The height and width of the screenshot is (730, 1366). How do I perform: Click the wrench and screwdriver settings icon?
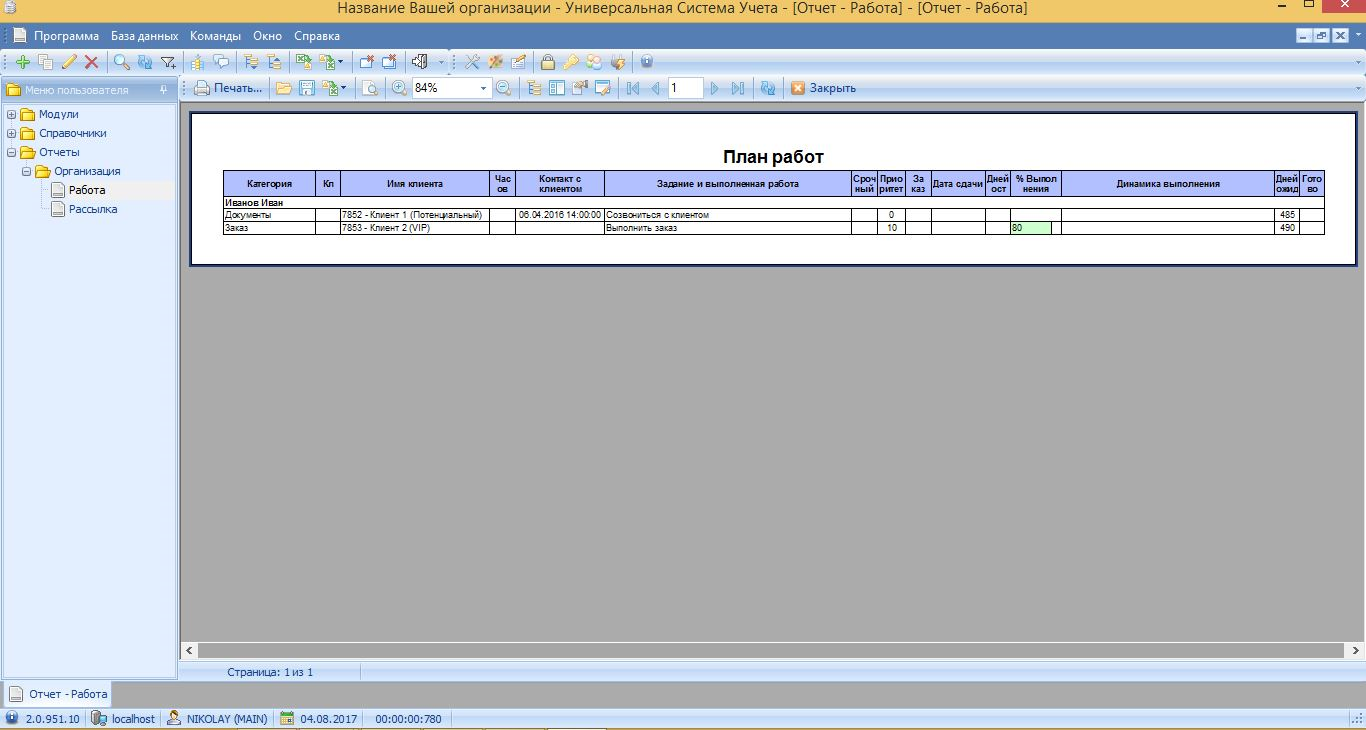tap(472, 62)
